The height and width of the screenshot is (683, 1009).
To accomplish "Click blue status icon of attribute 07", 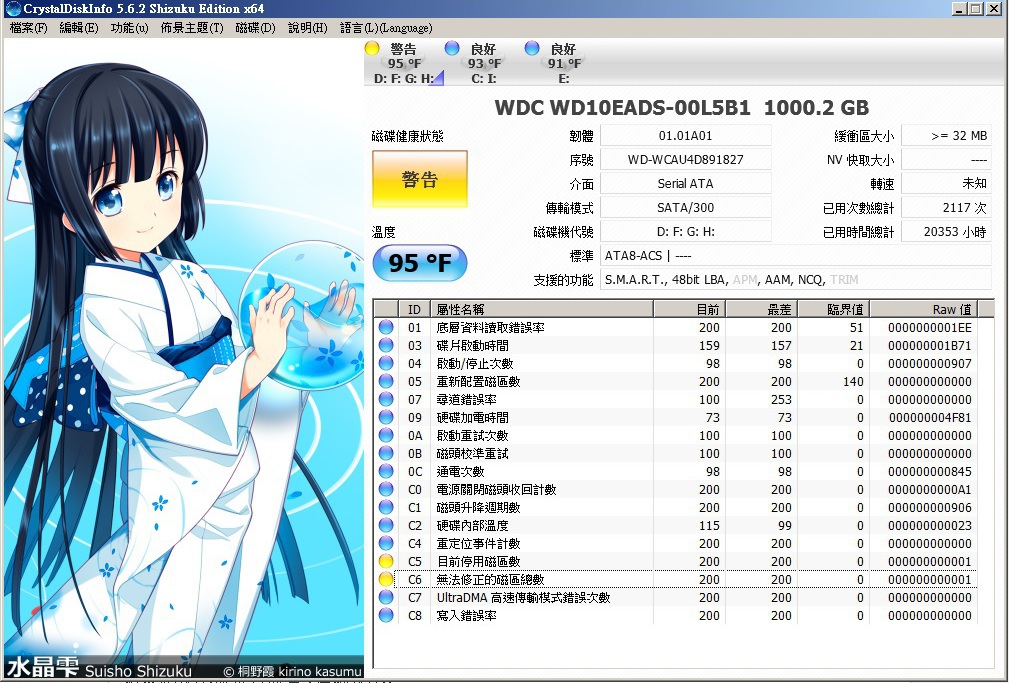I will click(386, 399).
